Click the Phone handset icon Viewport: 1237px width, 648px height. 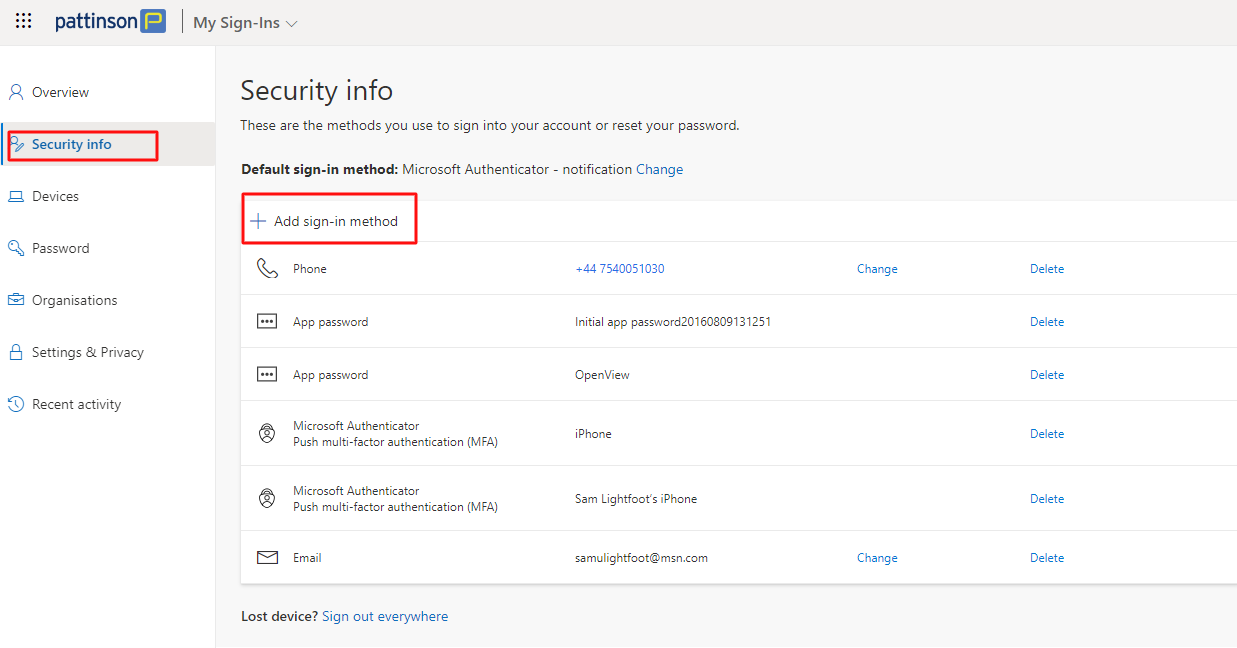(267, 268)
